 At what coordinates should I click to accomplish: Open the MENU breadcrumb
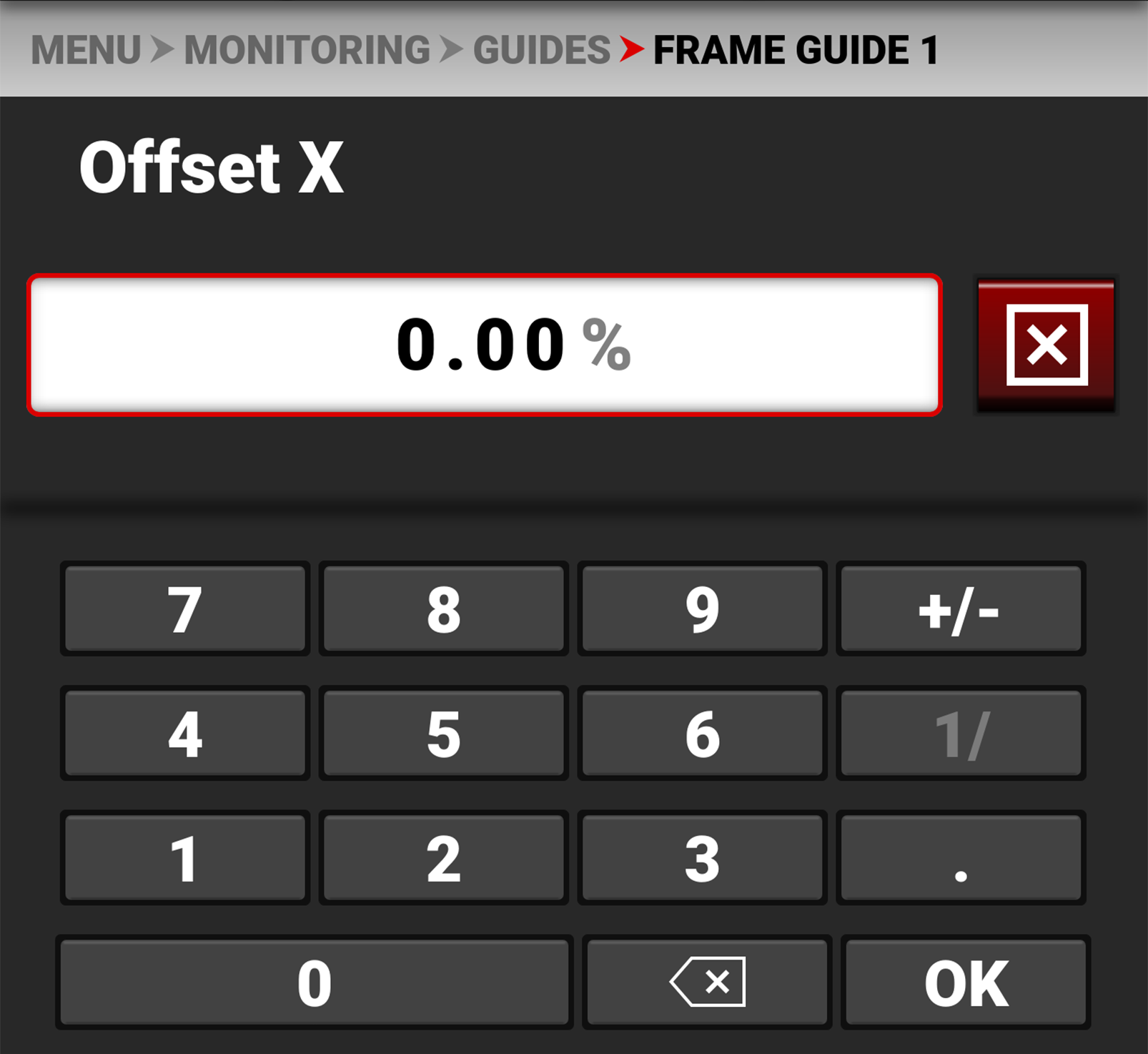(x=86, y=50)
